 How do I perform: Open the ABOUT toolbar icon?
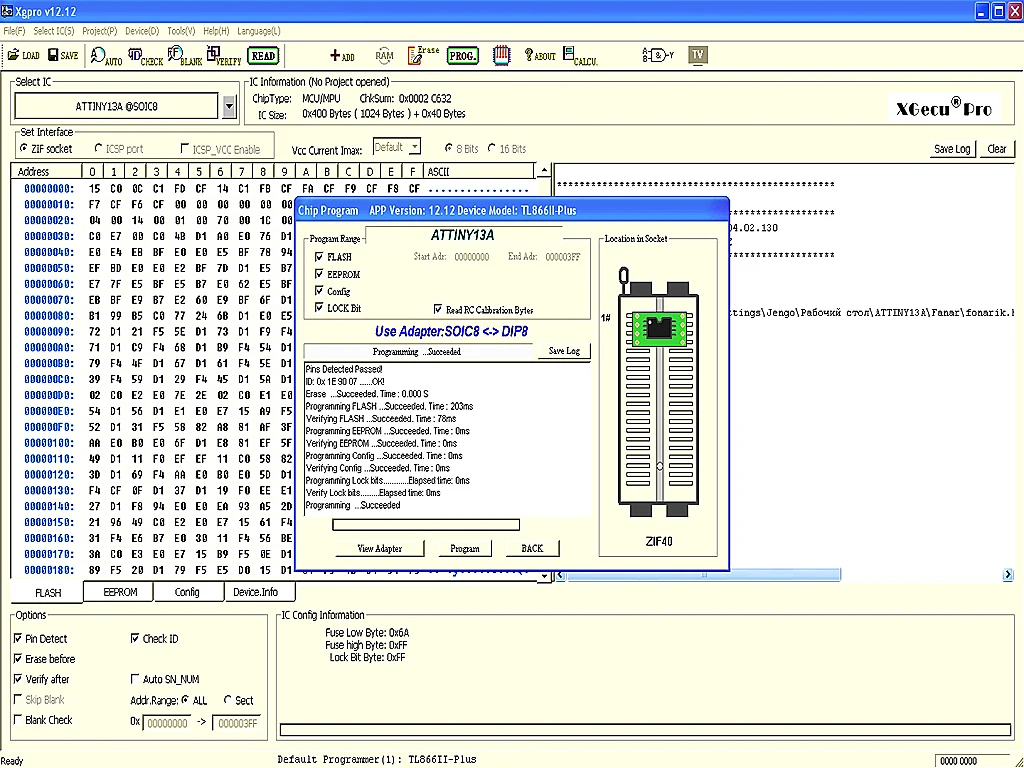(x=539, y=56)
